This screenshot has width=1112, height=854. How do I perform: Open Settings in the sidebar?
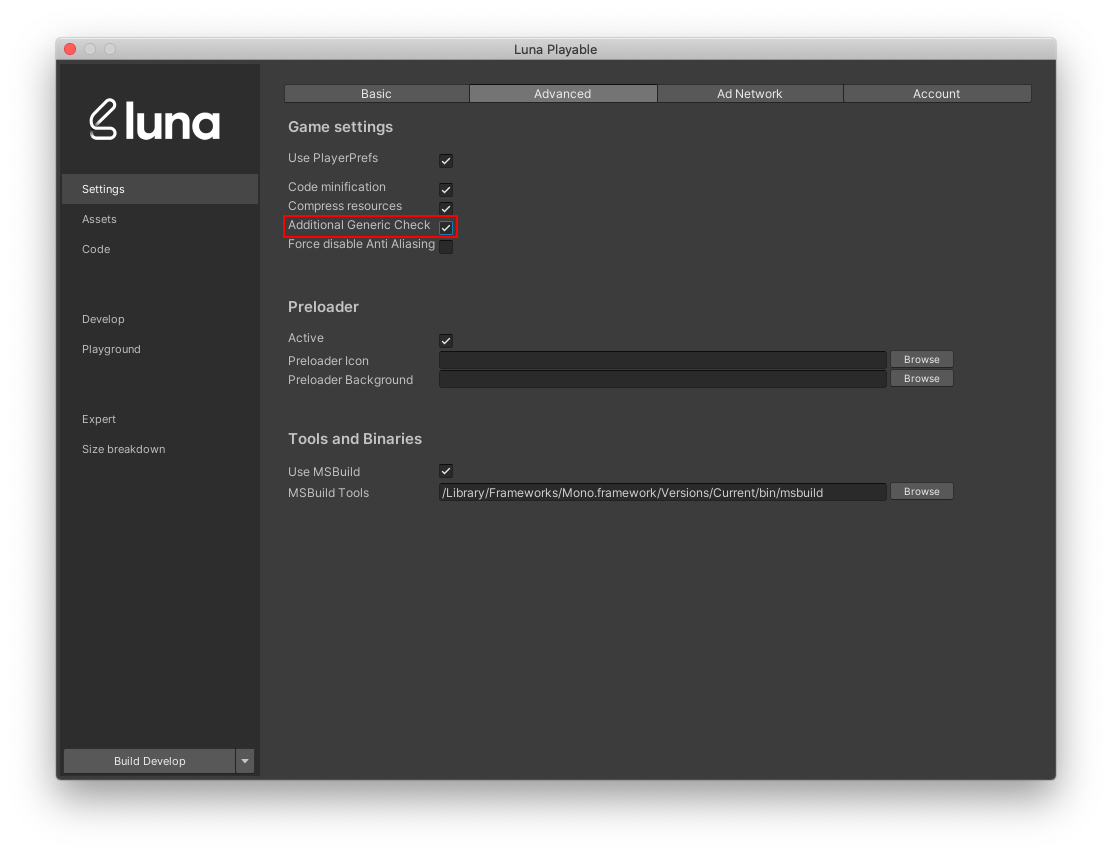pos(160,189)
